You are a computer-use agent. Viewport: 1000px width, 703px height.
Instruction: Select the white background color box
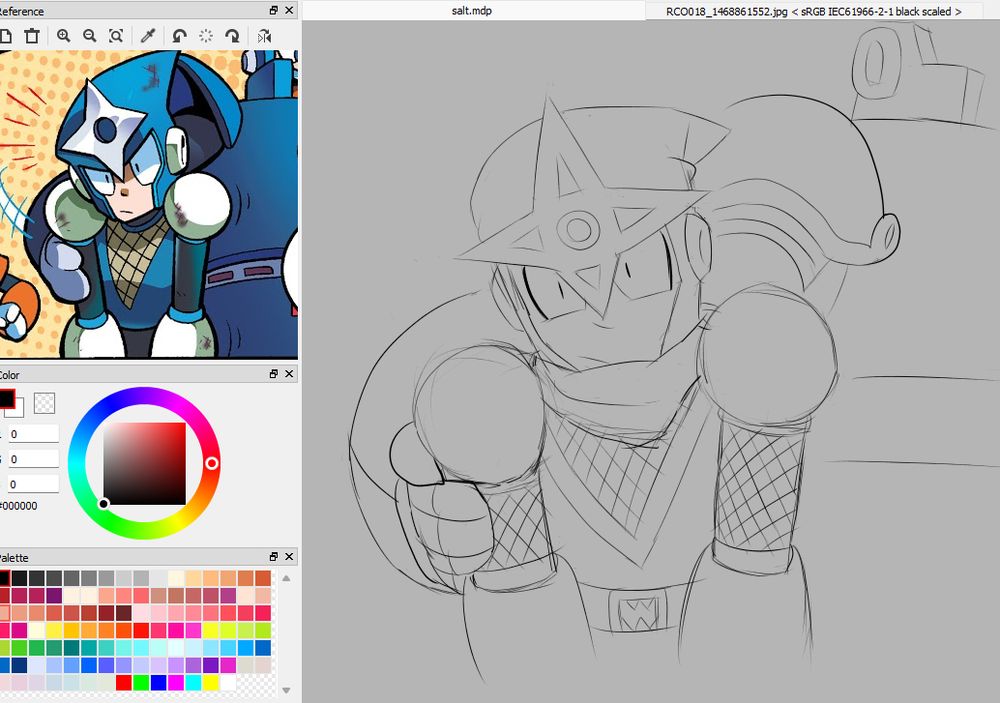[x=17, y=410]
